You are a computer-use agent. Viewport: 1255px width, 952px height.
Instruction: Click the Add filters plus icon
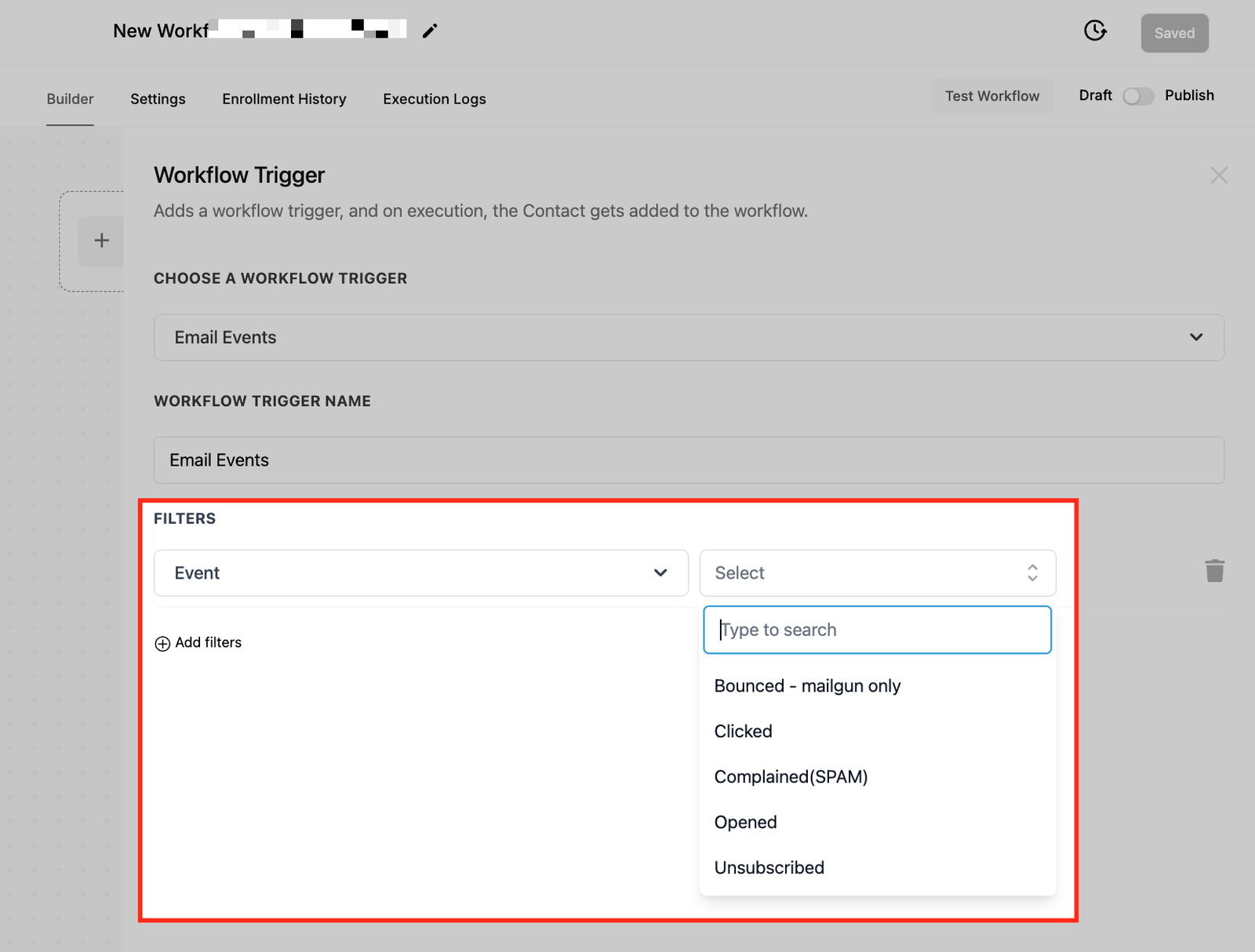point(162,644)
